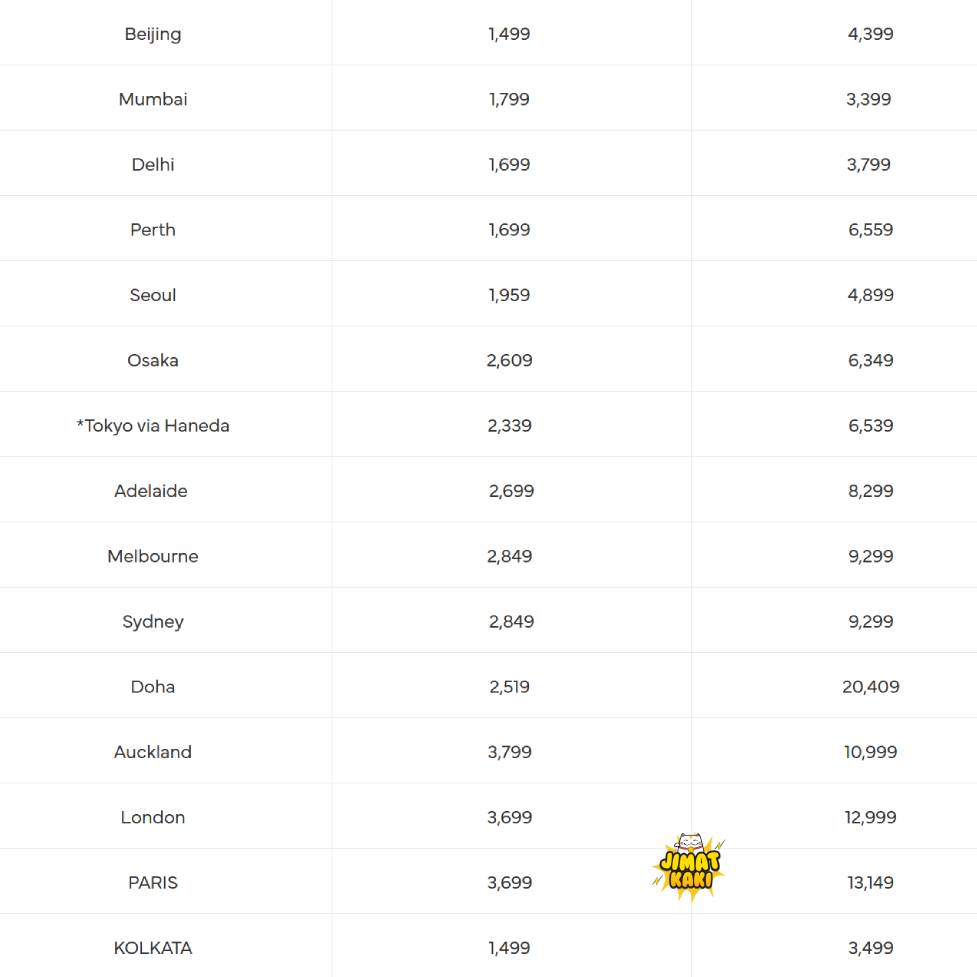Select the Seoul destination cell

[153, 295]
